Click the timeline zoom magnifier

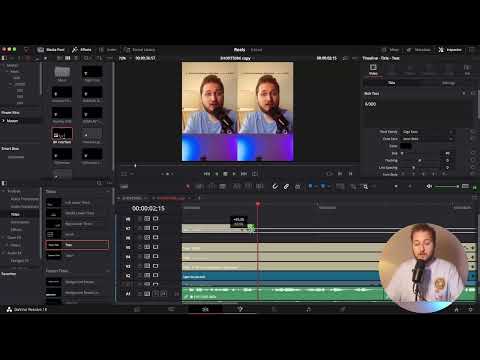[x=366, y=187]
